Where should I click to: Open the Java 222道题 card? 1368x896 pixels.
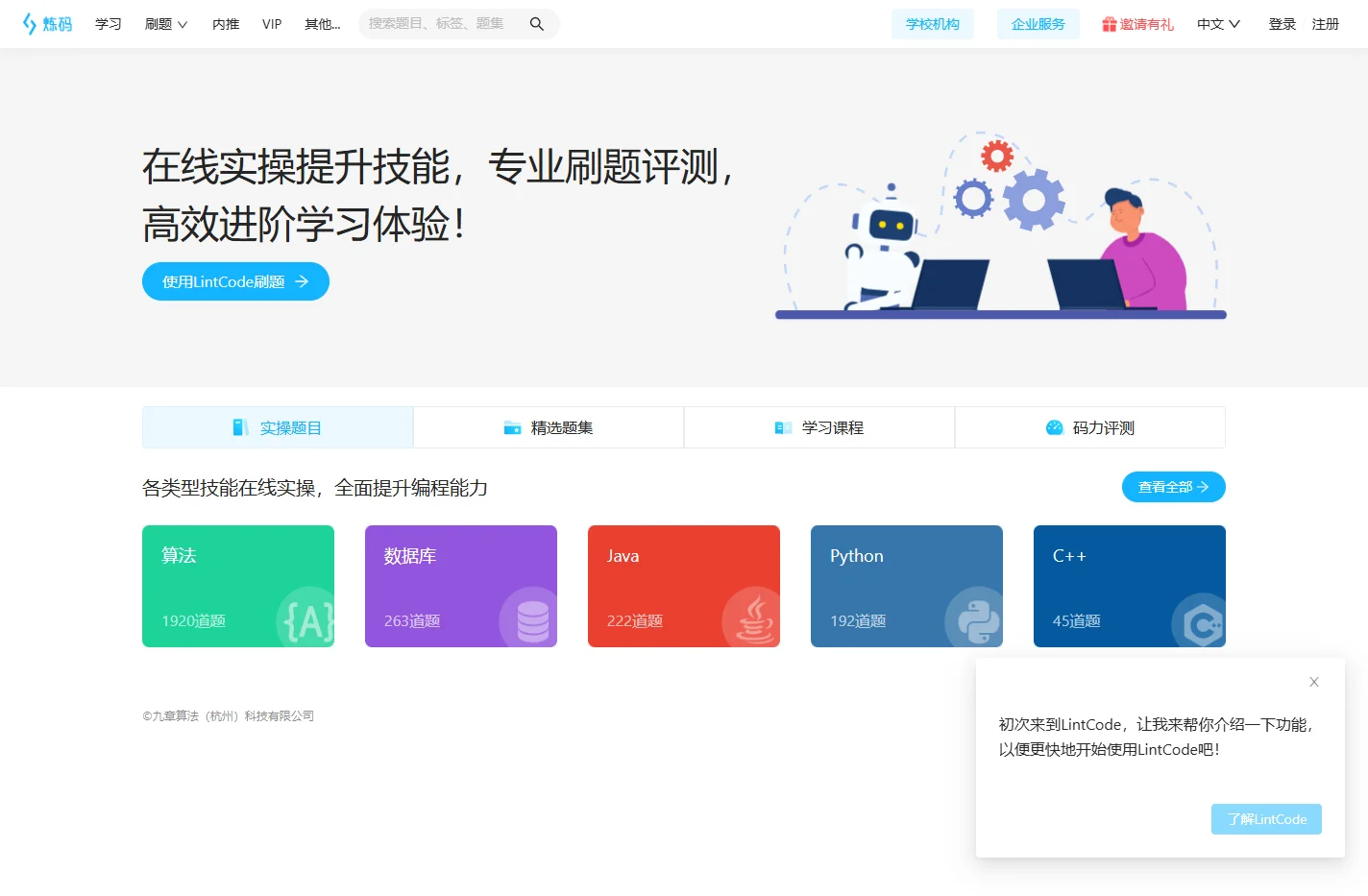(x=684, y=586)
